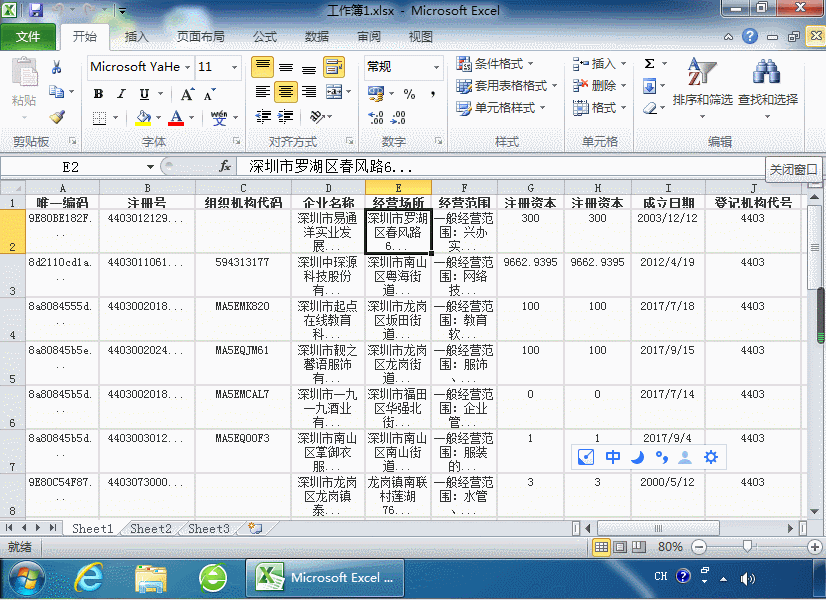Click text orientation icon

pyautogui.click(x=317, y=116)
